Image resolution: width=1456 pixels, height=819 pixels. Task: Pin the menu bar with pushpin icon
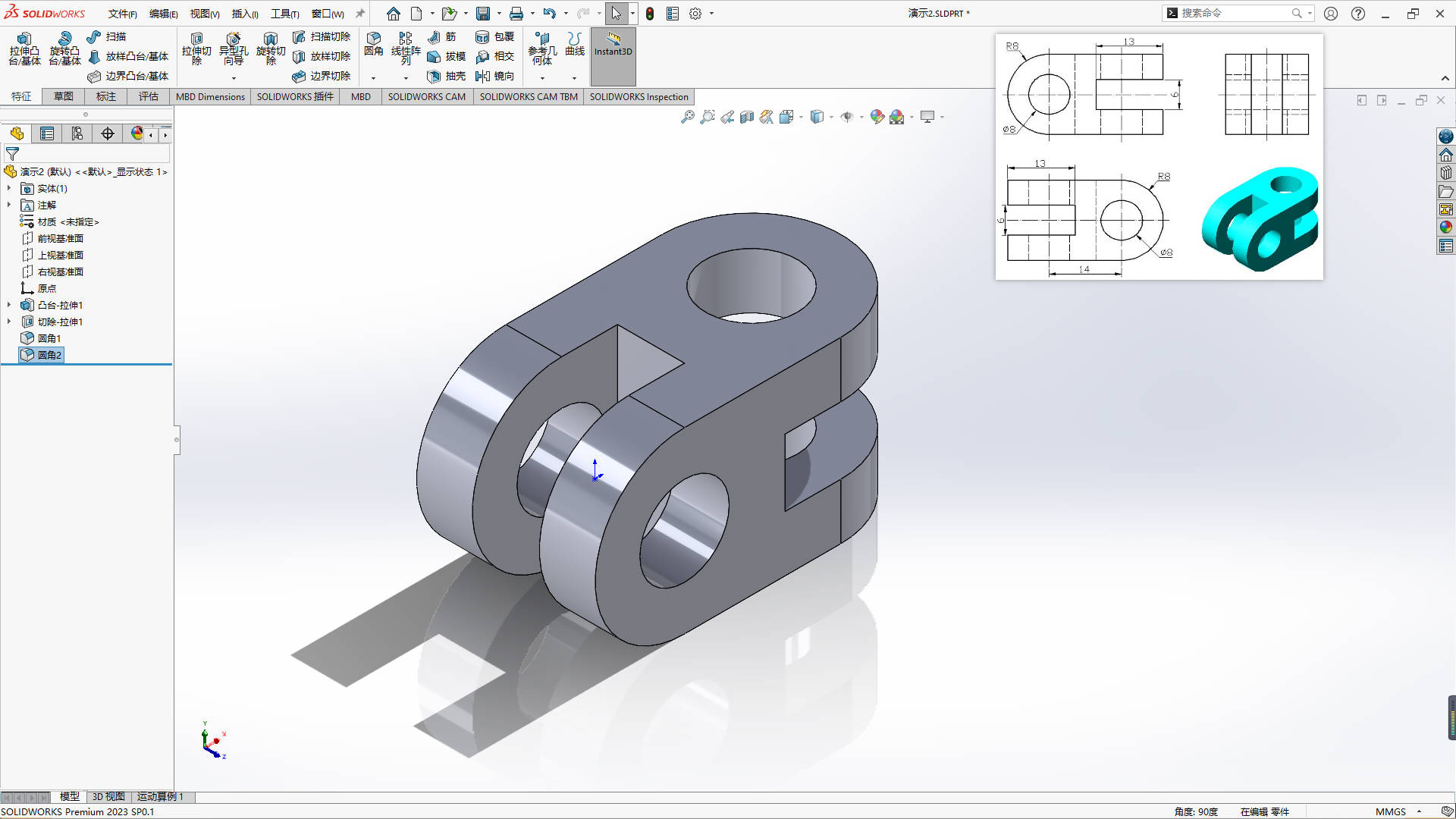pos(360,14)
